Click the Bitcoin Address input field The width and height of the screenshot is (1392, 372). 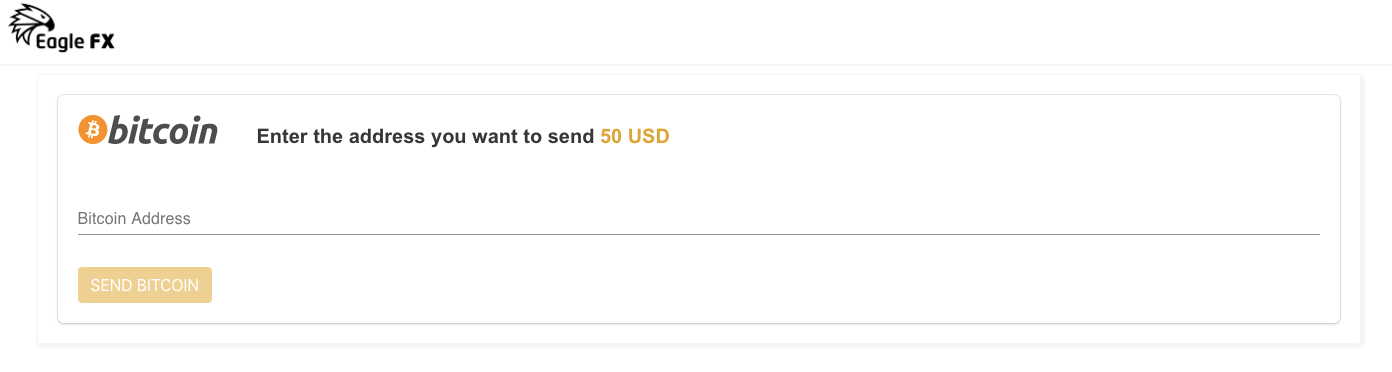coord(699,218)
